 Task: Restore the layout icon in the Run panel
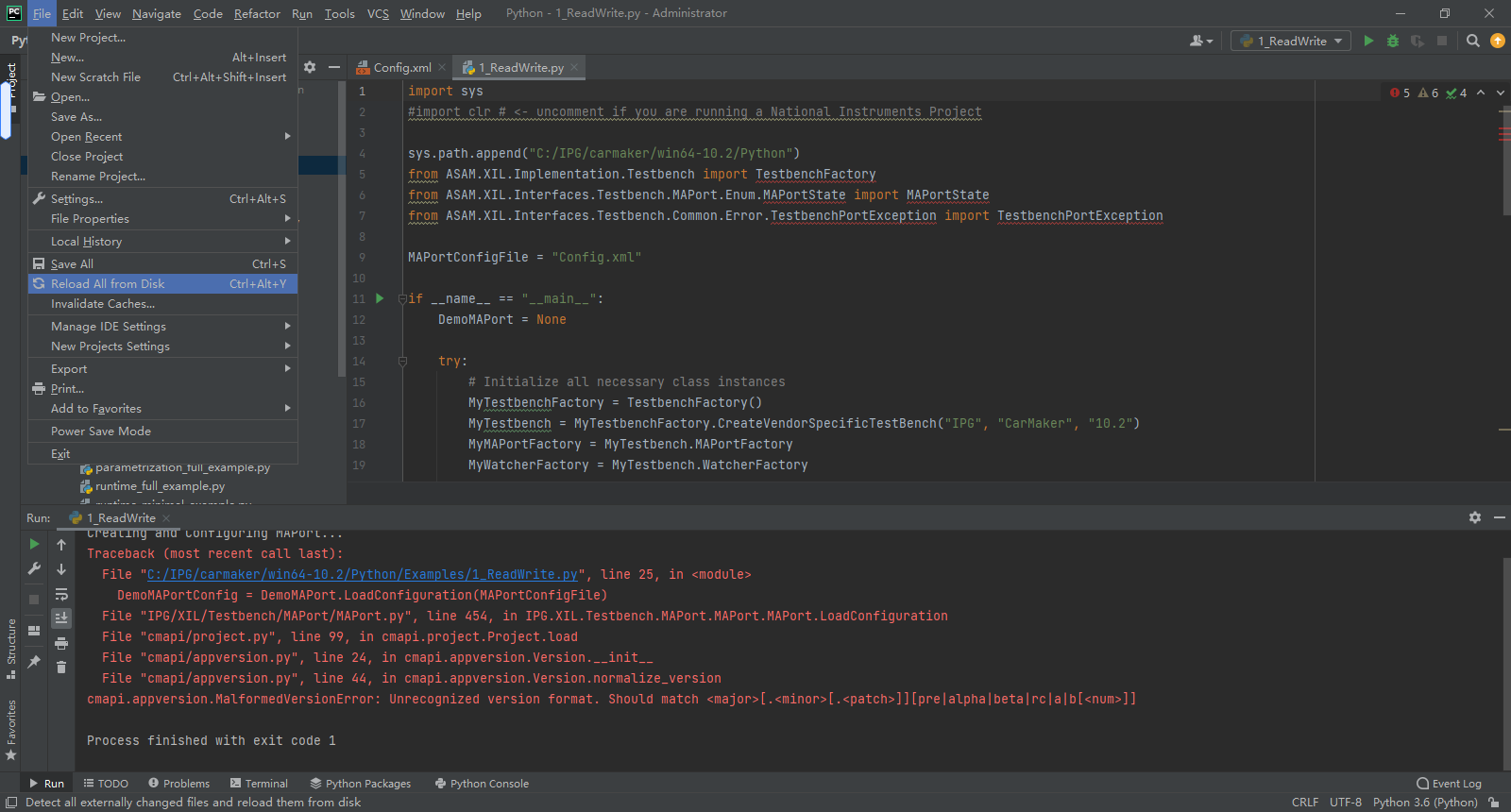34,630
